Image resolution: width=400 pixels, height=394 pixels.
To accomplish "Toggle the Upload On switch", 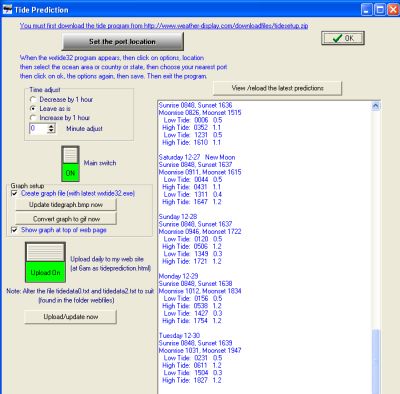I will coord(45,262).
